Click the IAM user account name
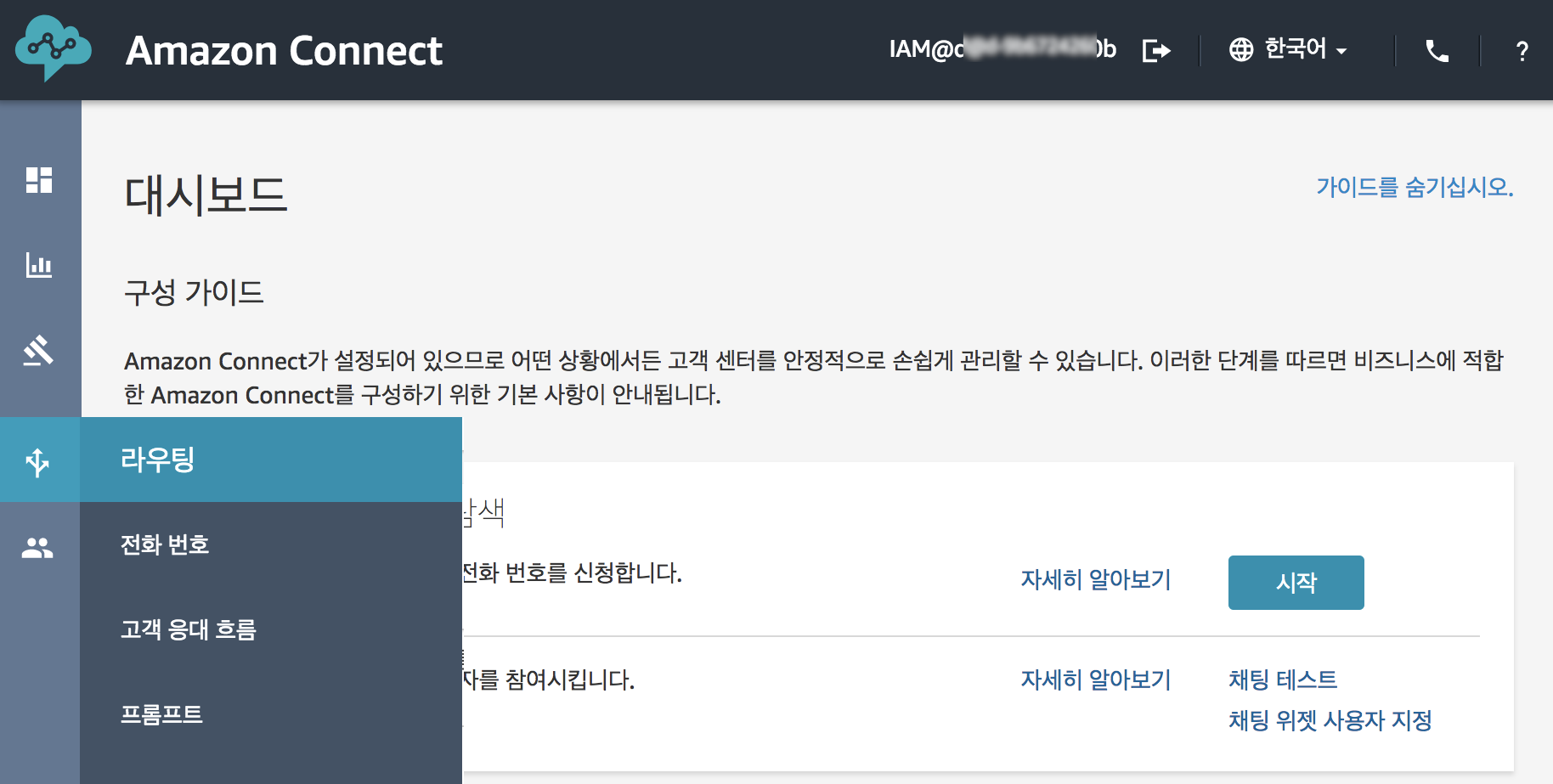The width and height of the screenshot is (1553, 784). (1002, 49)
